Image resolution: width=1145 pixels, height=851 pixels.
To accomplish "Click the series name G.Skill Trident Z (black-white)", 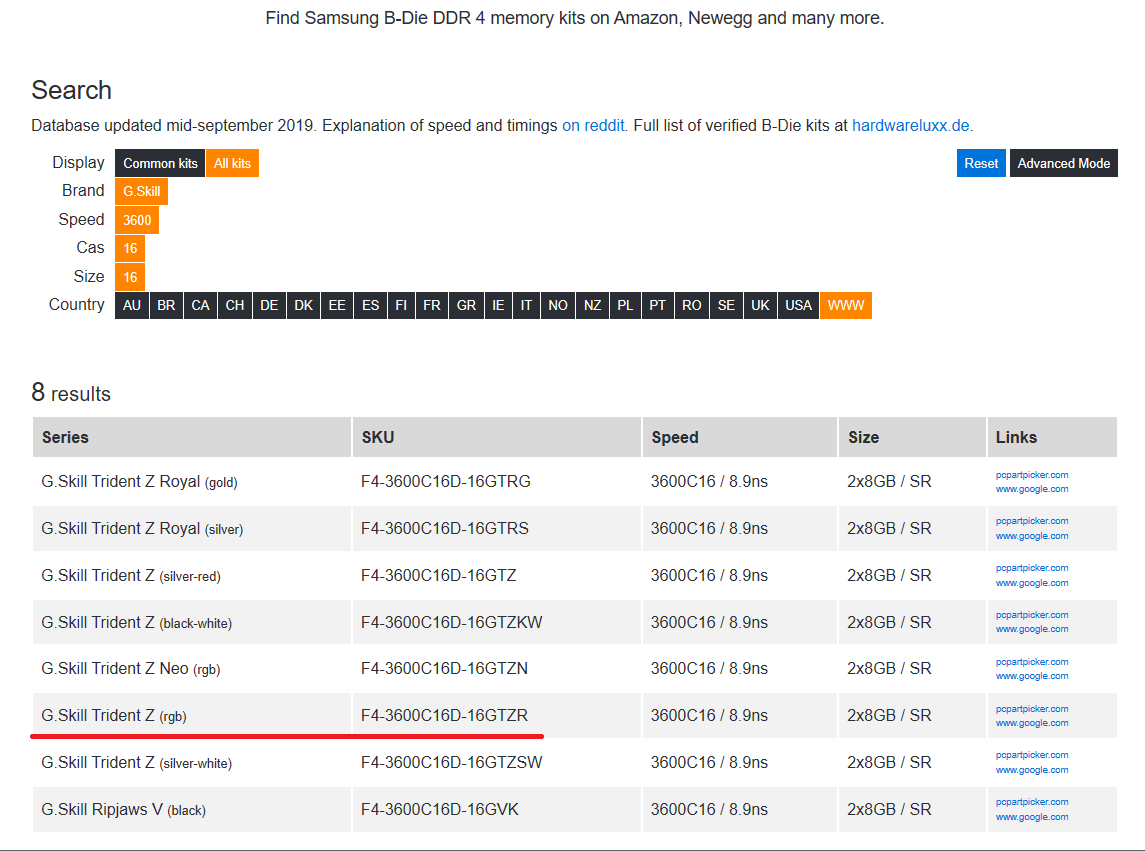I will click(137, 622).
